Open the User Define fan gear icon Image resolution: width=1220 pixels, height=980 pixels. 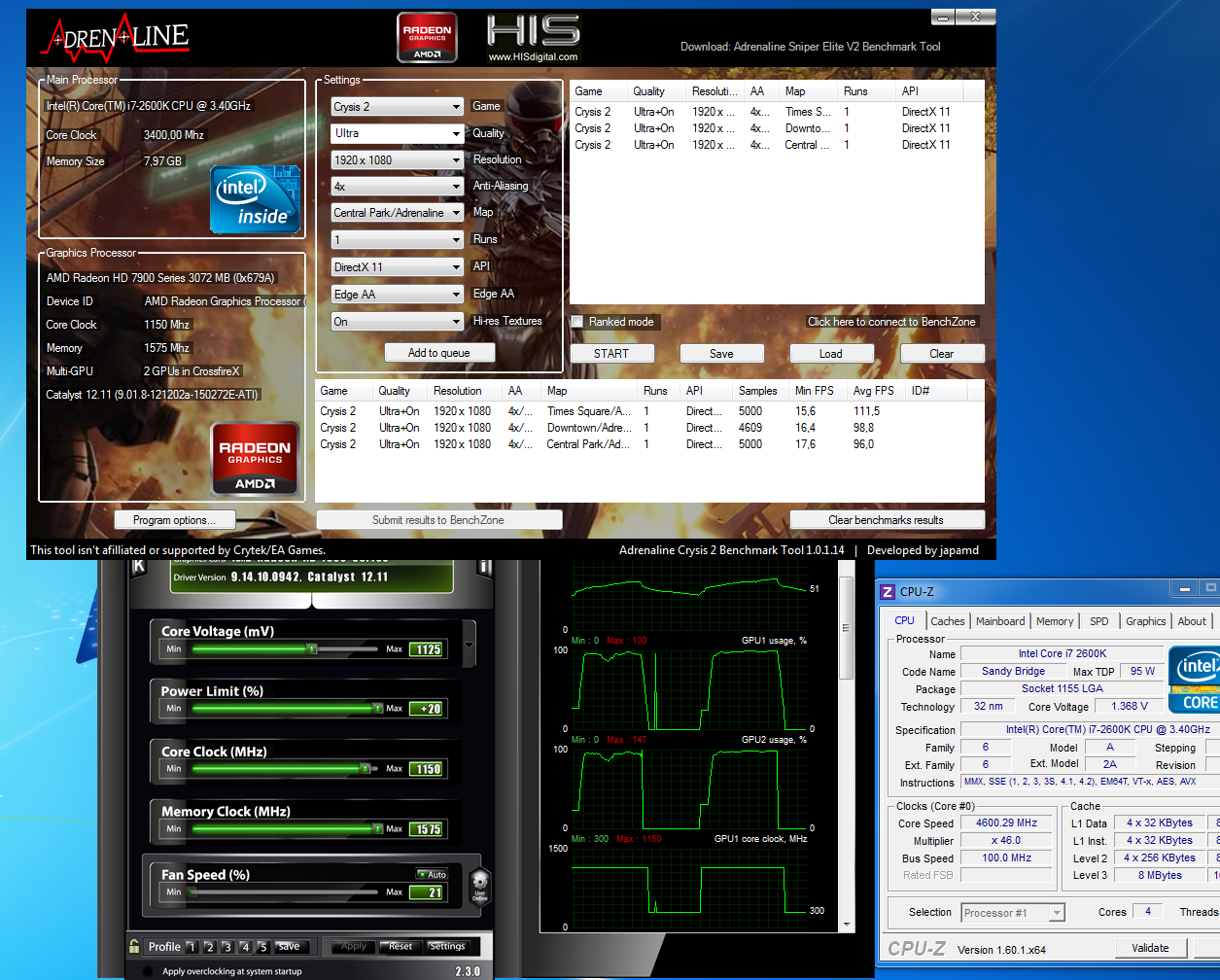(x=479, y=886)
